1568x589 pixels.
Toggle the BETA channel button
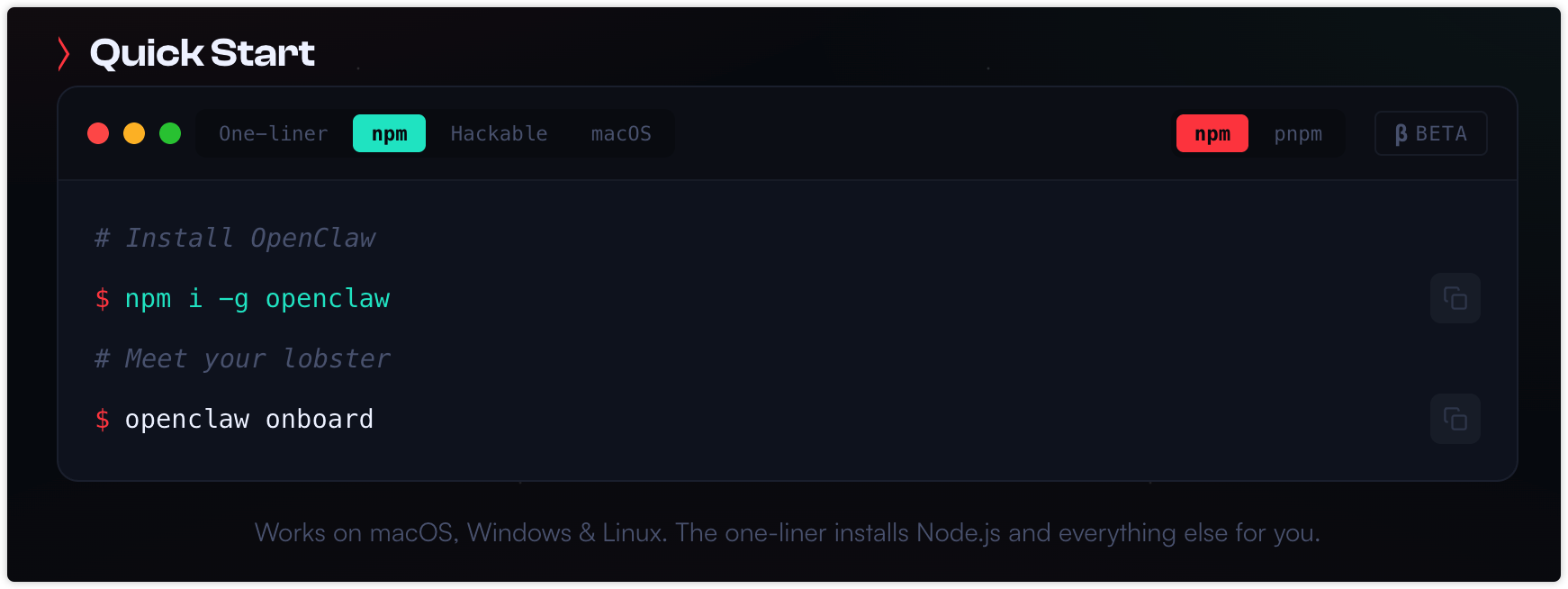click(1430, 133)
